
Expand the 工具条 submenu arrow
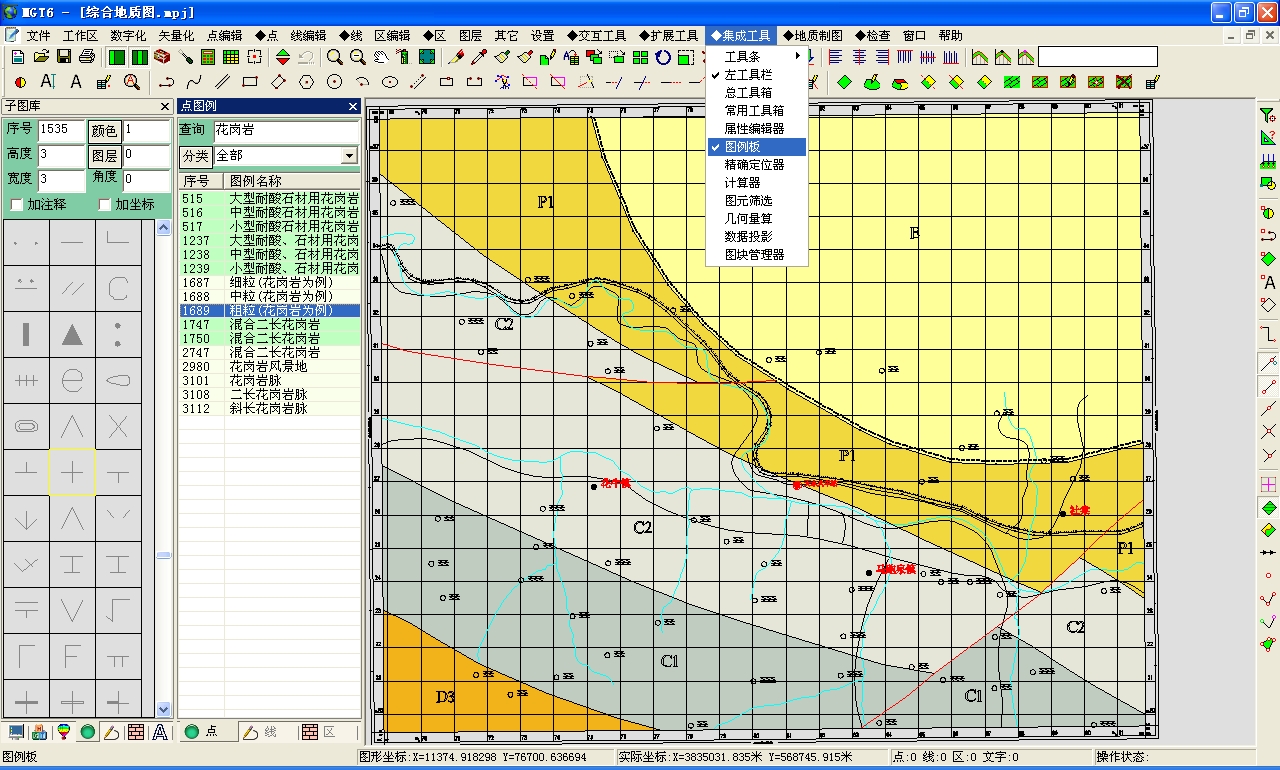[798, 57]
